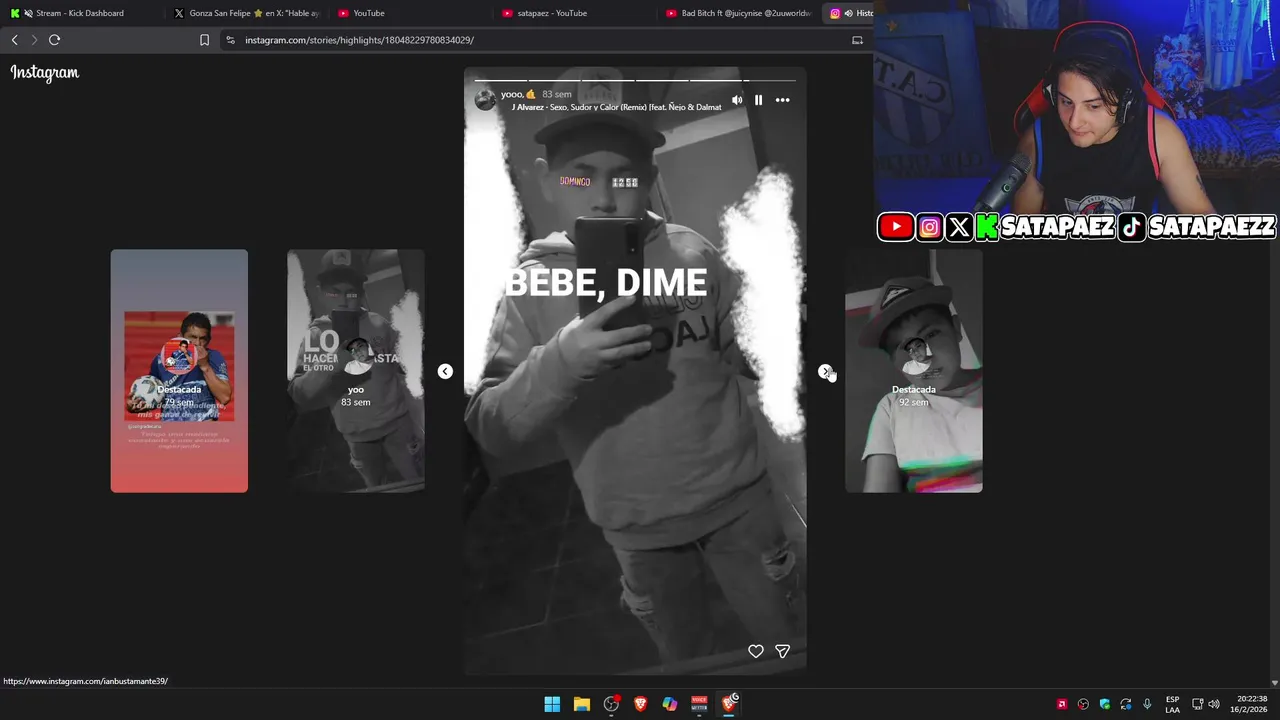1280x720 pixels.
Task: Open Voicemeeter from the taskbar
Action: 699,704
